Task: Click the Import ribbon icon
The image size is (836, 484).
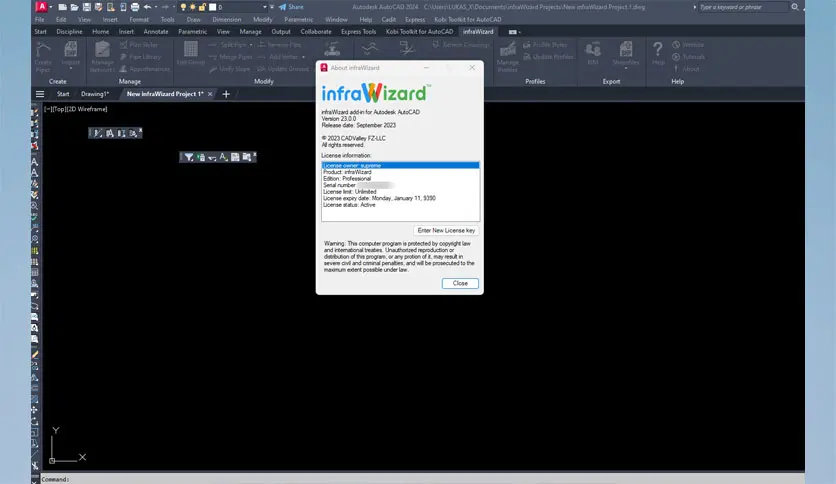Action: pyautogui.click(x=70, y=55)
